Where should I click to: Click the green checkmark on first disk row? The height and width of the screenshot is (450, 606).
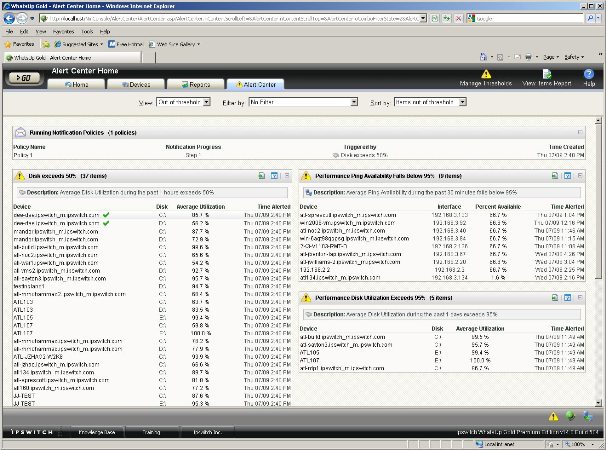tap(106, 215)
